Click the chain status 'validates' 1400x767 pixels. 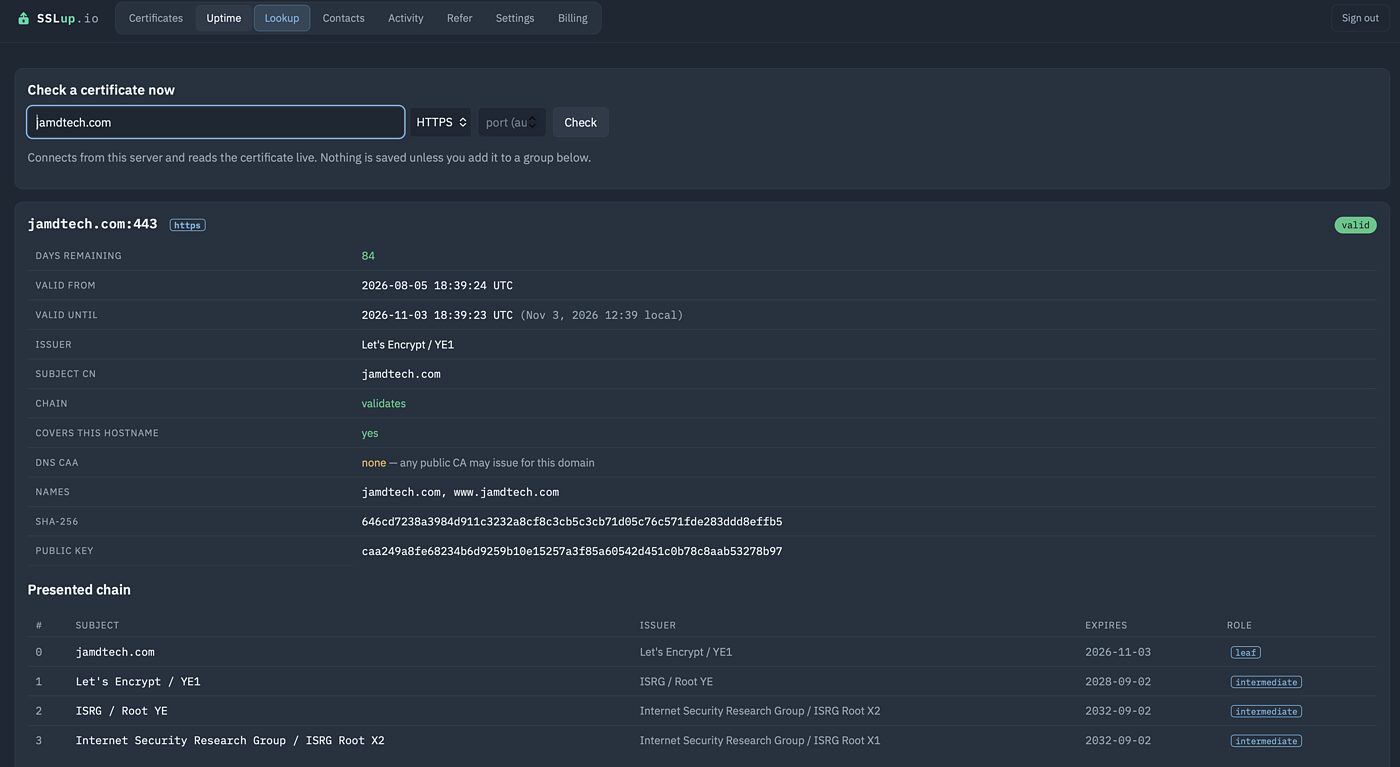coord(384,404)
